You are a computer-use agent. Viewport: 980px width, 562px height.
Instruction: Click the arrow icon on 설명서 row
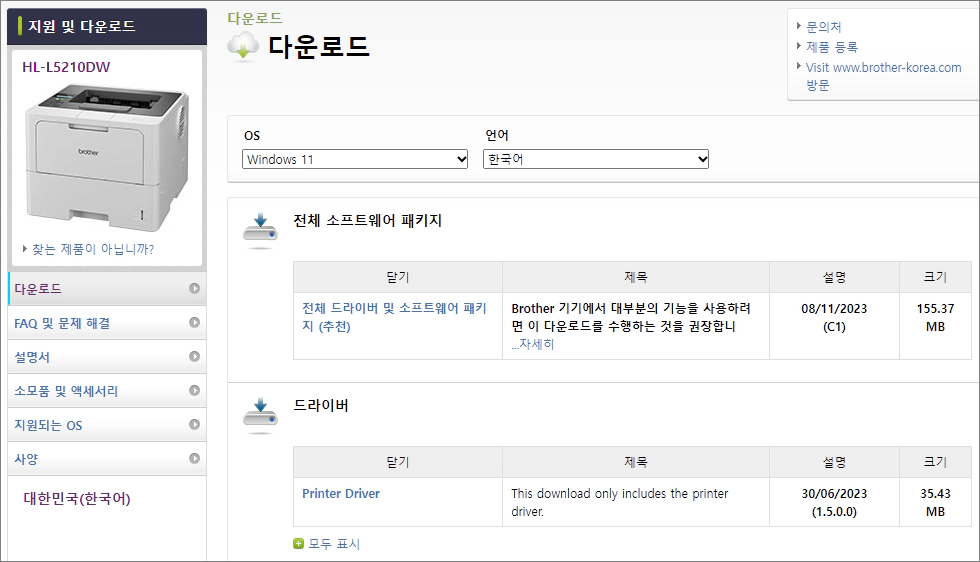pyautogui.click(x=194, y=356)
